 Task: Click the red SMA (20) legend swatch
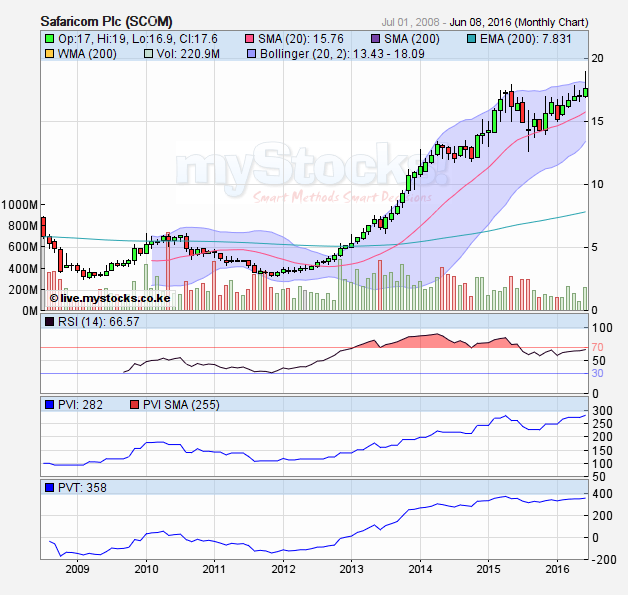(x=250, y=38)
